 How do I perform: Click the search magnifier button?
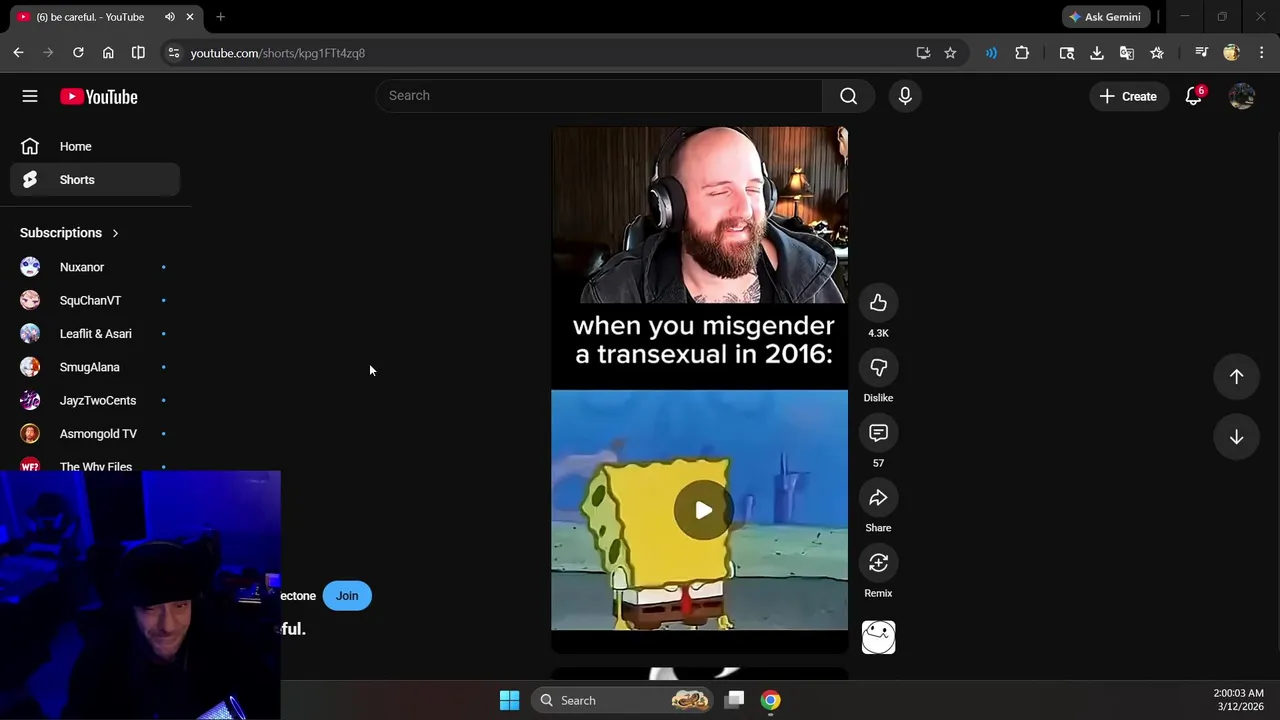point(848,96)
